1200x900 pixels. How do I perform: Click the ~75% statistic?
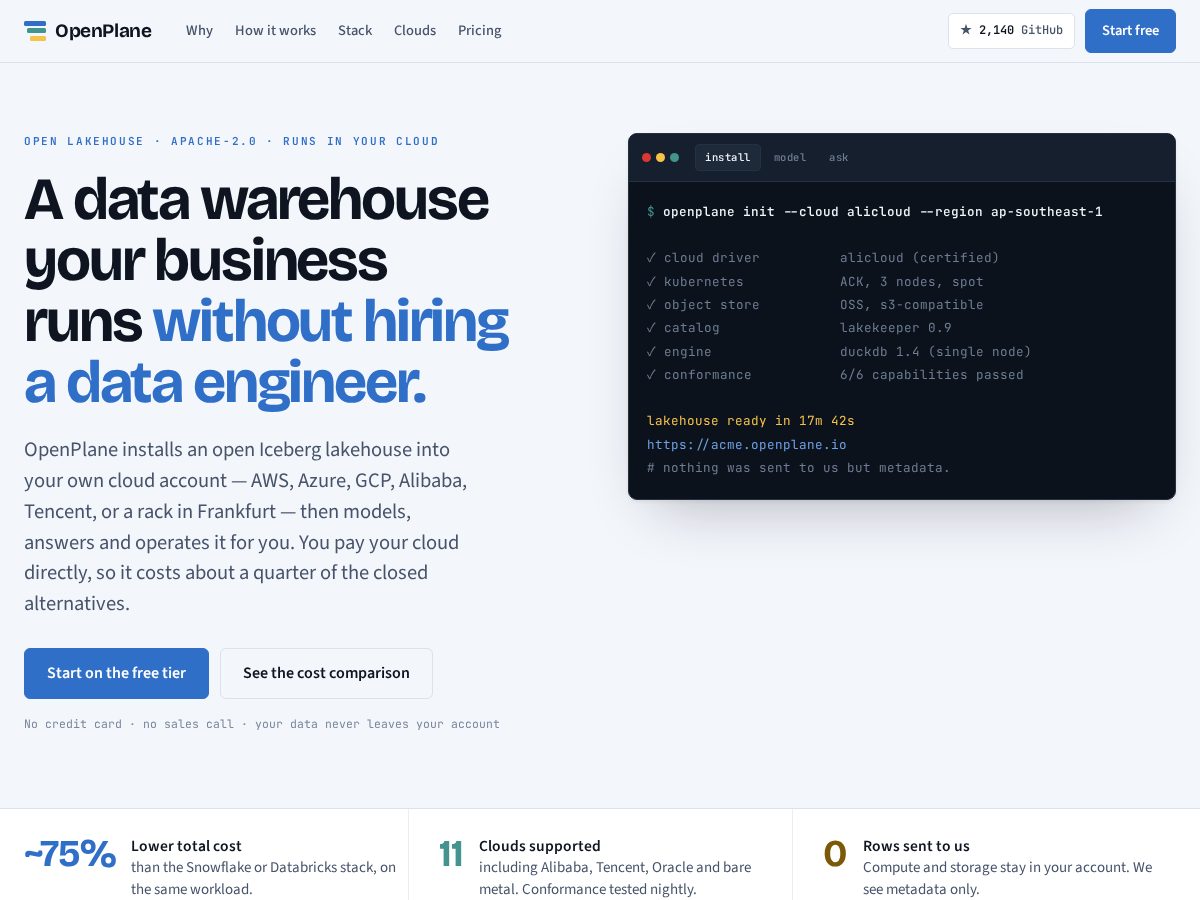70,854
